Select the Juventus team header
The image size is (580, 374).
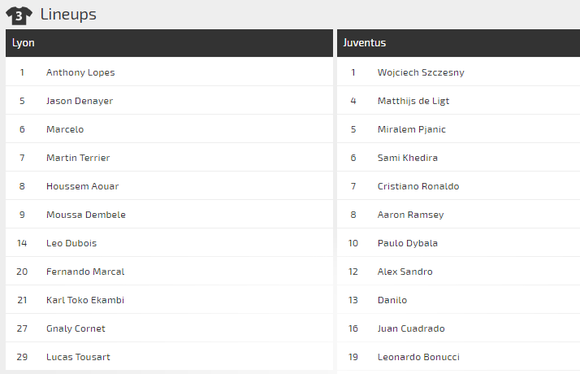(x=458, y=43)
